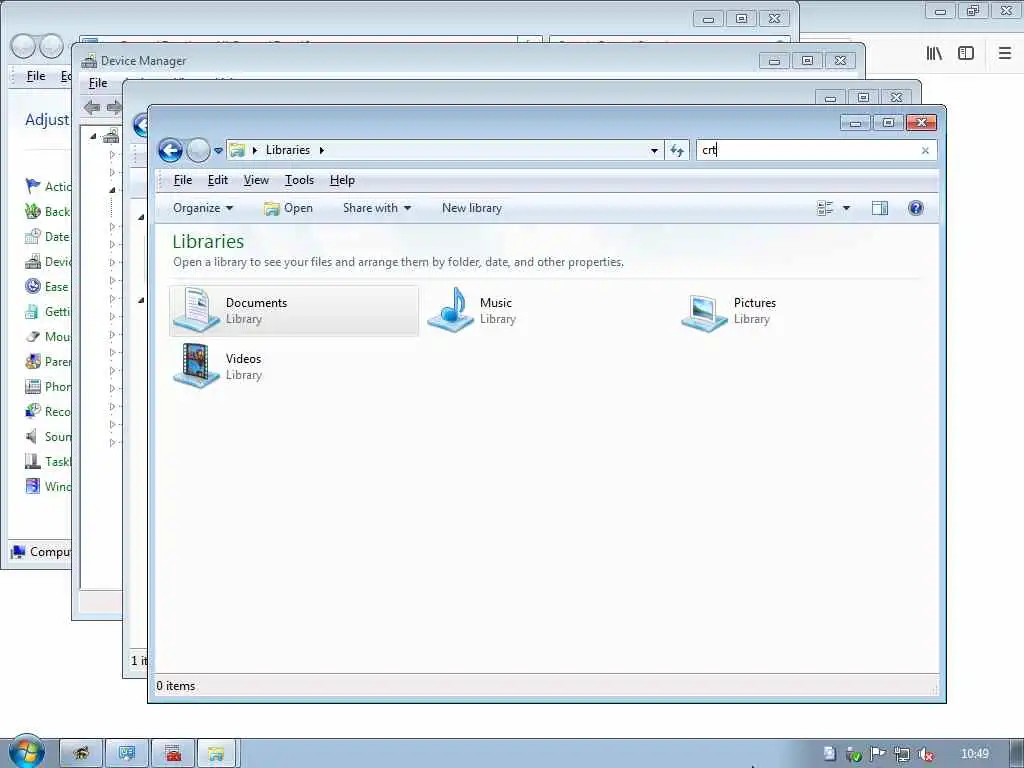The image size is (1024, 768).
Task: Open the Edit menu in Libraries window
Action: click(x=217, y=180)
